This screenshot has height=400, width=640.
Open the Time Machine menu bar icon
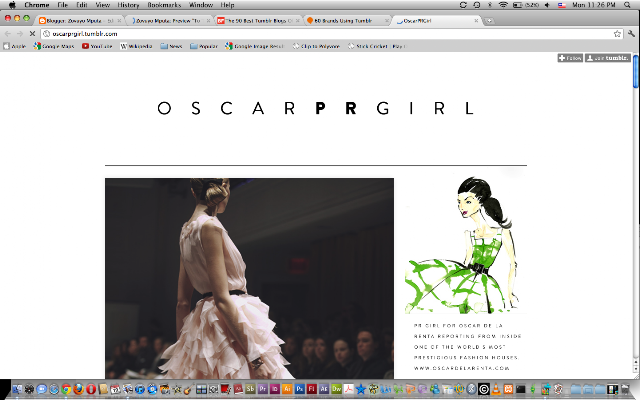(x=477, y=5)
